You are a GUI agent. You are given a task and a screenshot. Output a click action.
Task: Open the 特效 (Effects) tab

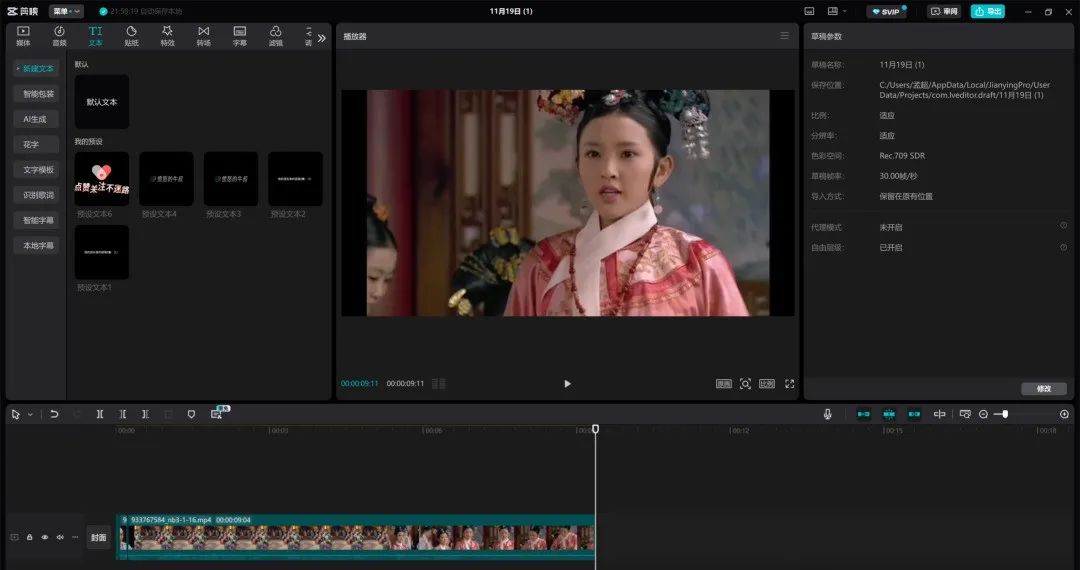(x=167, y=36)
